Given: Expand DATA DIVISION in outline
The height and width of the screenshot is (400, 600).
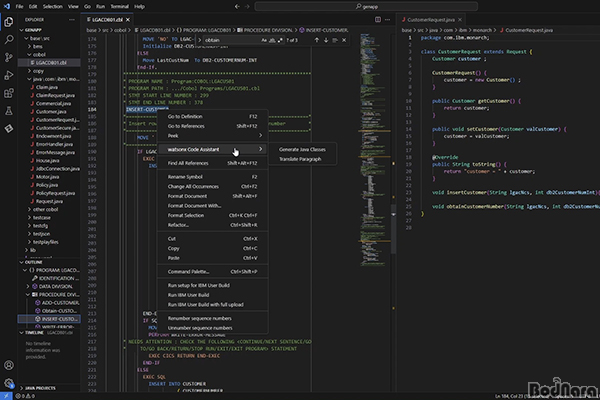Looking at the screenshot, I should [x=28, y=286].
